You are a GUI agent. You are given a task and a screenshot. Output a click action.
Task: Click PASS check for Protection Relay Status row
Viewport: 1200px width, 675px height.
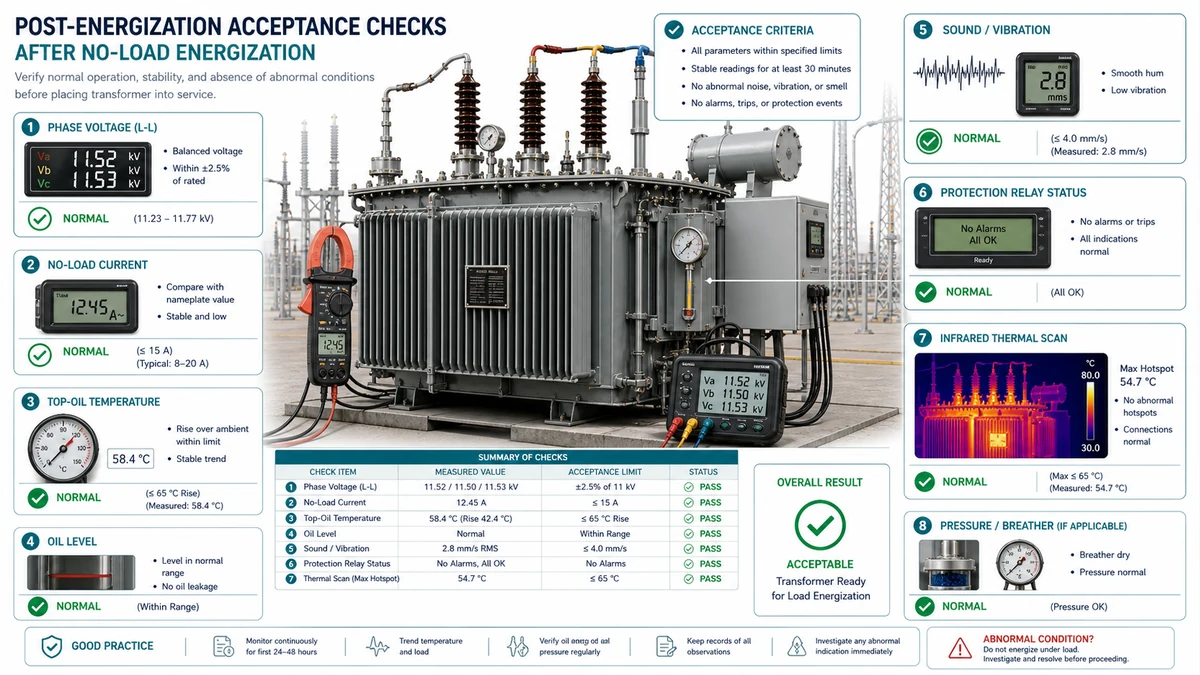click(x=688, y=564)
